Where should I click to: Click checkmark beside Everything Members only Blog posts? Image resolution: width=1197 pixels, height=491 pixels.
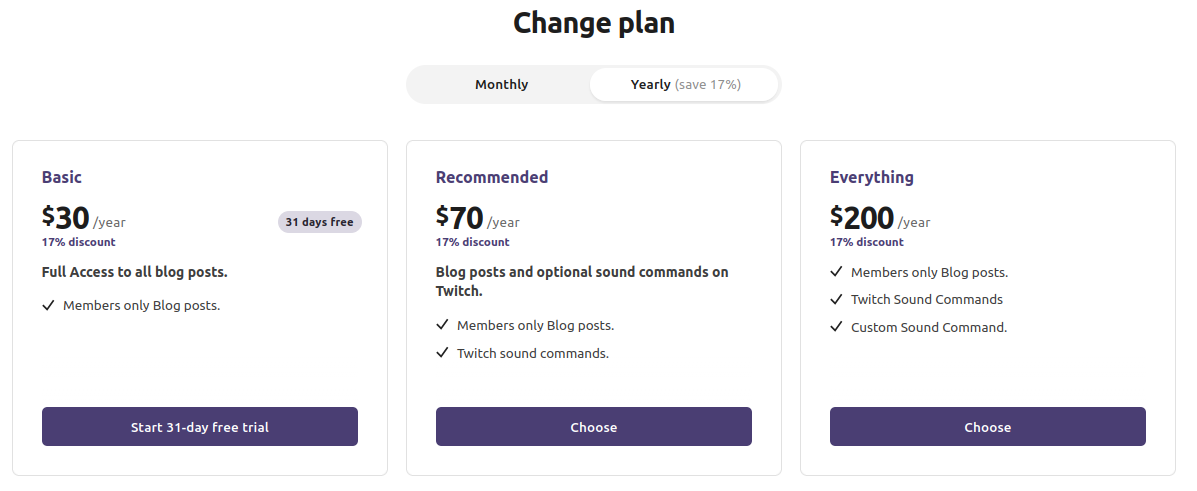pos(836,272)
